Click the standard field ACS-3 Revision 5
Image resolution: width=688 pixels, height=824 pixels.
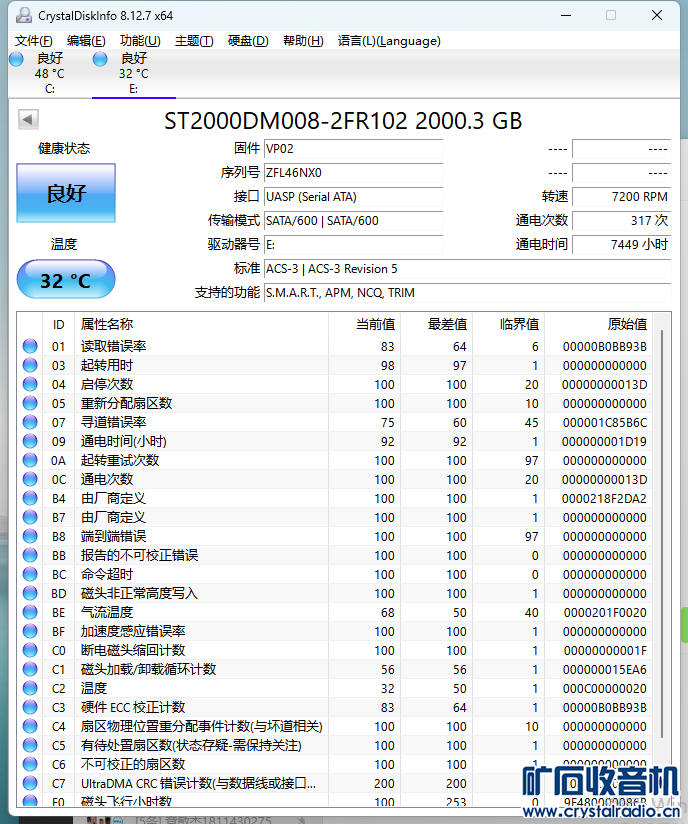tap(467, 269)
